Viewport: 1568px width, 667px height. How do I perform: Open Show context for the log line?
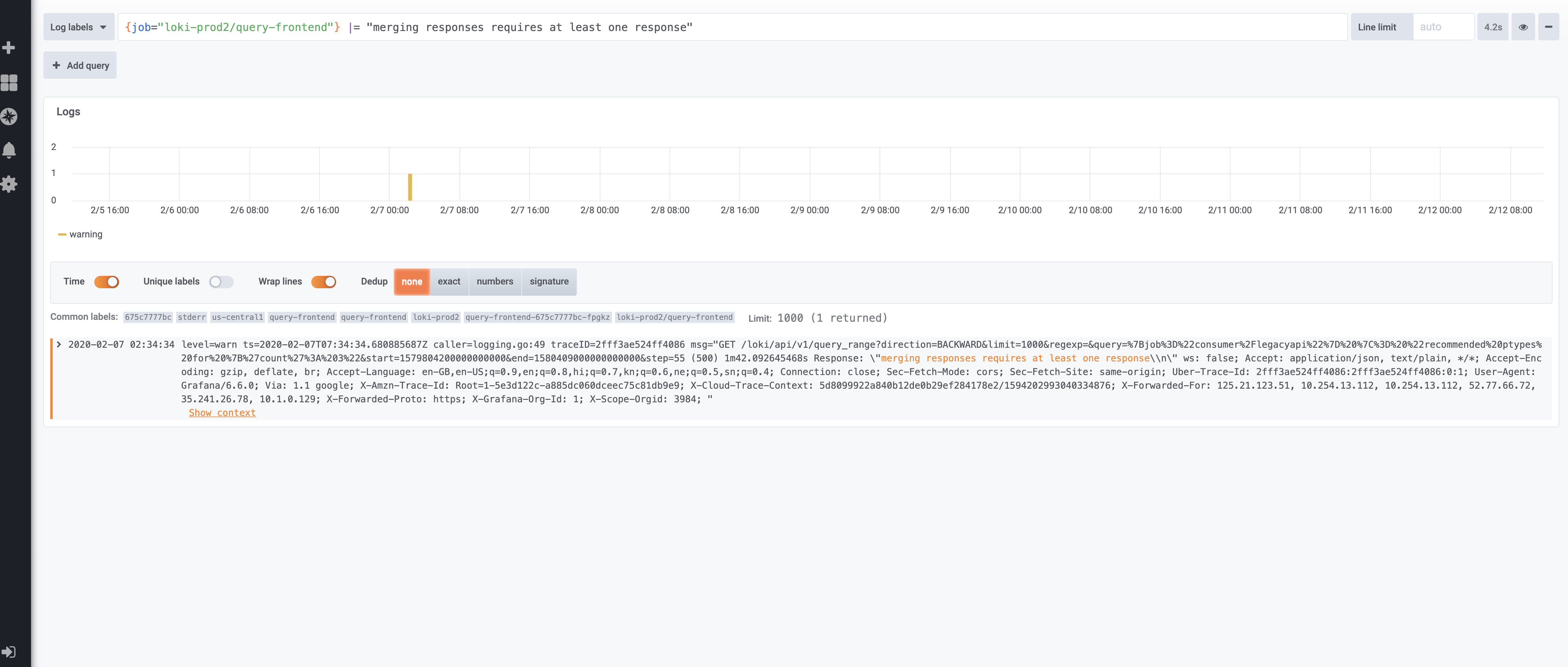coord(222,413)
